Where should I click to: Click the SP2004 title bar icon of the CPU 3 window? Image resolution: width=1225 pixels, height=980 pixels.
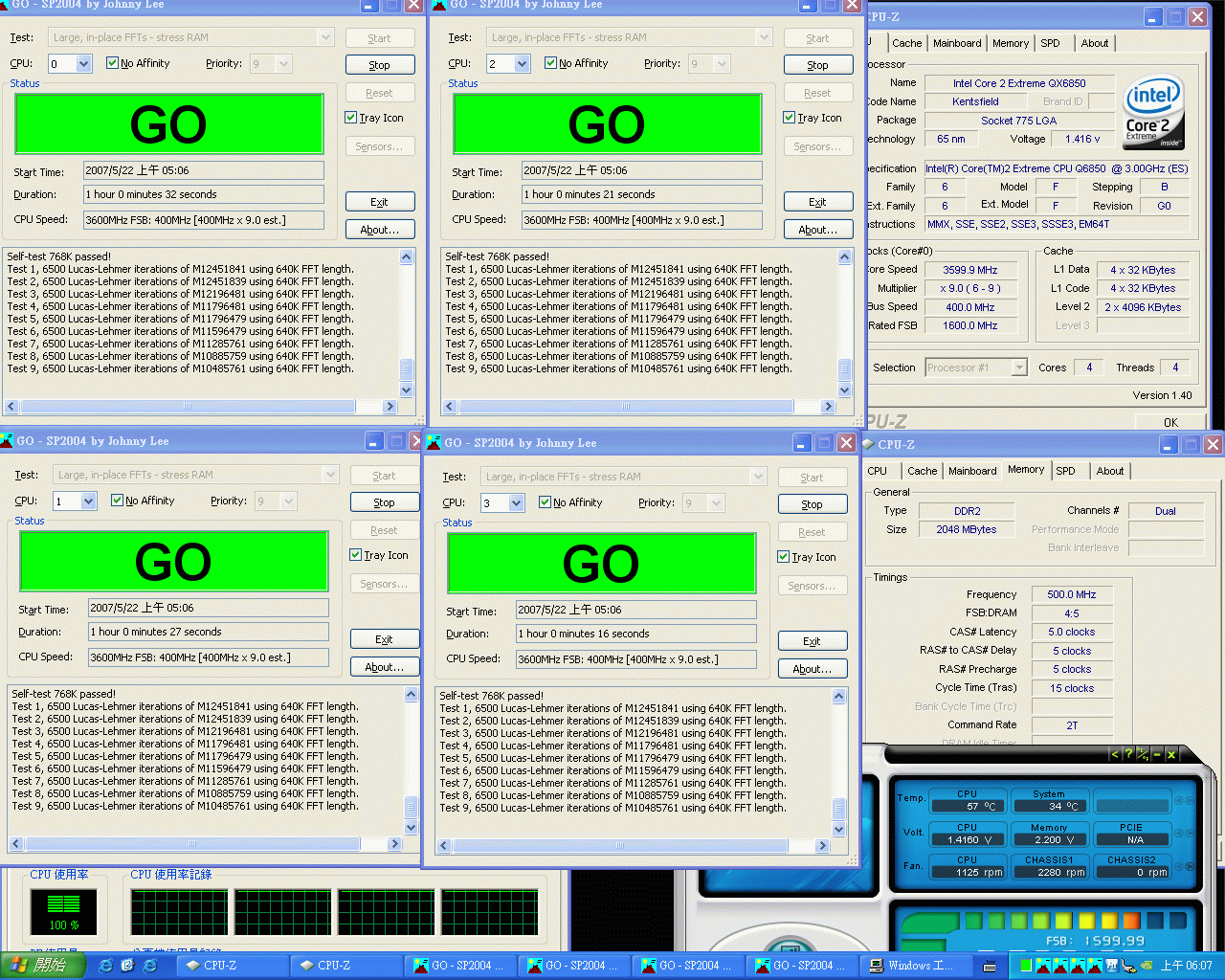click(434, 442)
